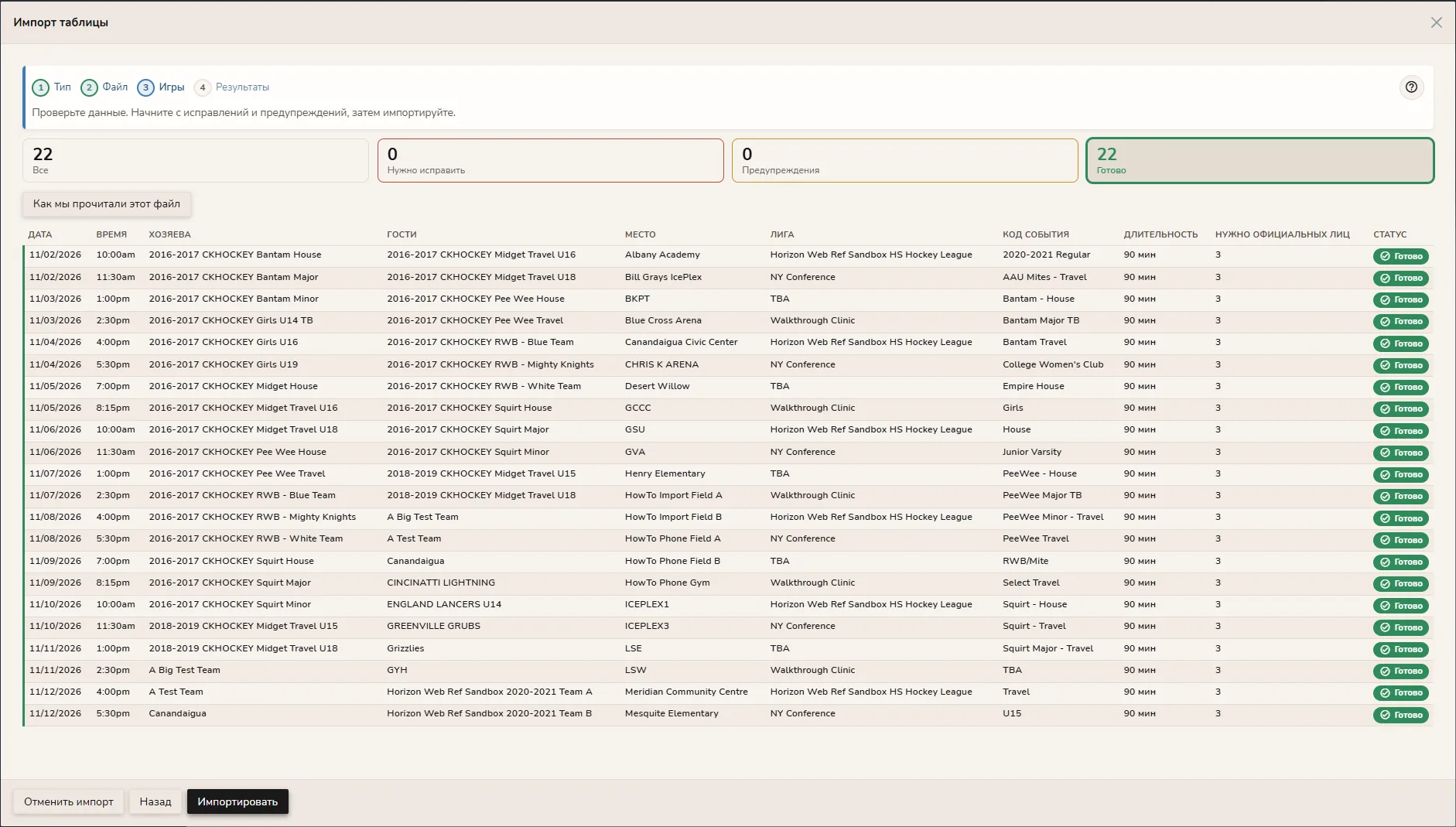Click Готово badge in HowTo Import Field A row
Screen dimensions: 1456x827
pos(1401,496)
